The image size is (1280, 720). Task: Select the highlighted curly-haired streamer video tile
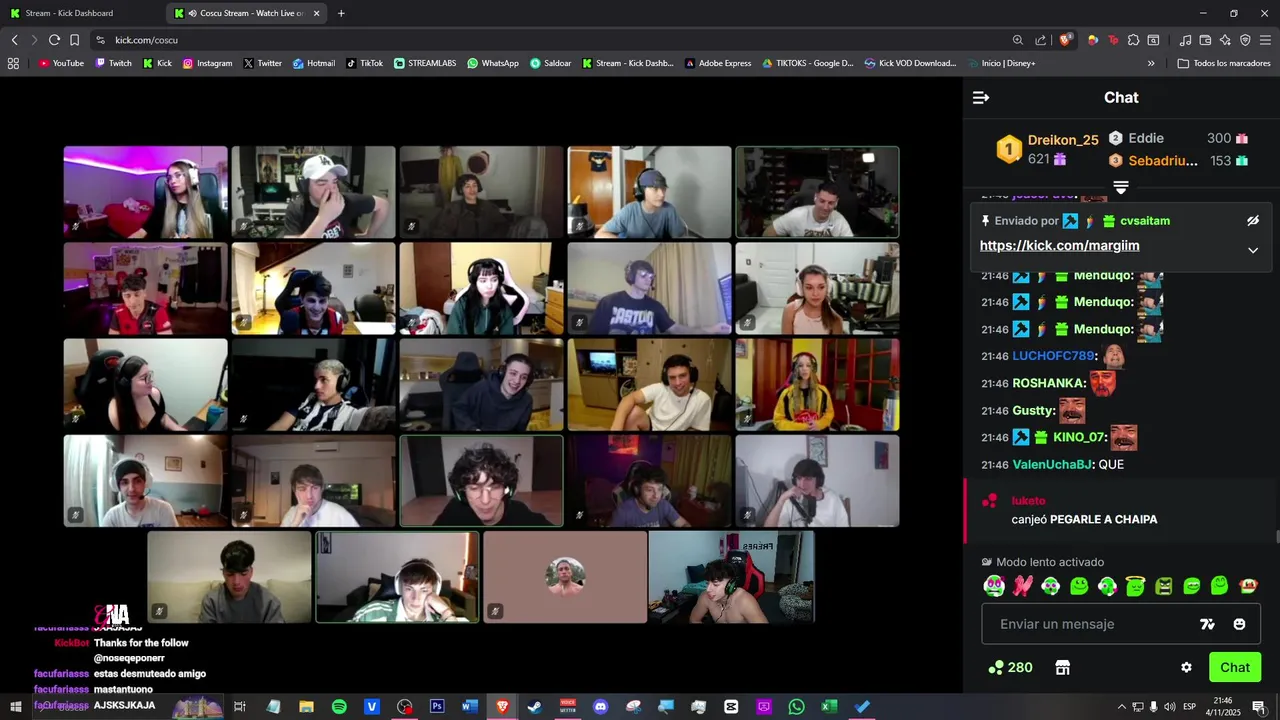[481, 481]
